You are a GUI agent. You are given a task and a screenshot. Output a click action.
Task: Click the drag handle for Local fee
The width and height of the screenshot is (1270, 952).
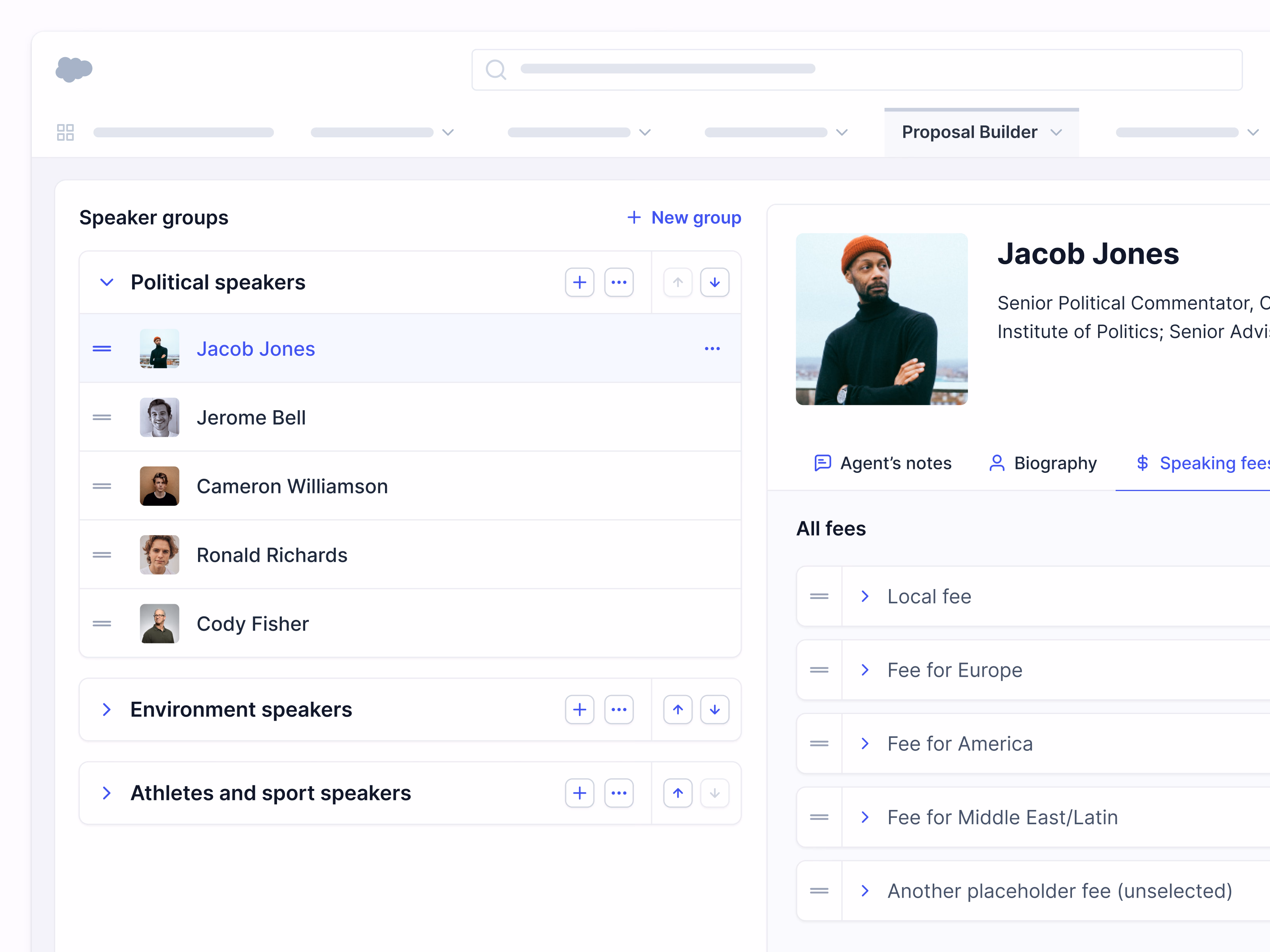pyautogui.click(x=819, y=597)
